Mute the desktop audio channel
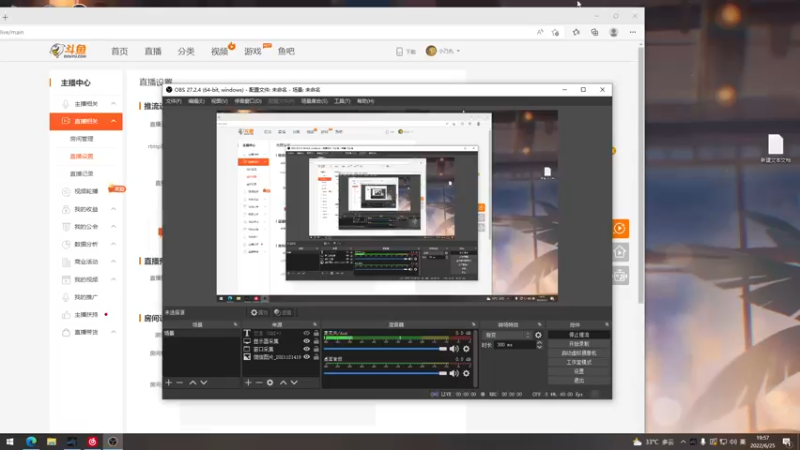This screenshot has height=450, width=800. coord(454,373)
